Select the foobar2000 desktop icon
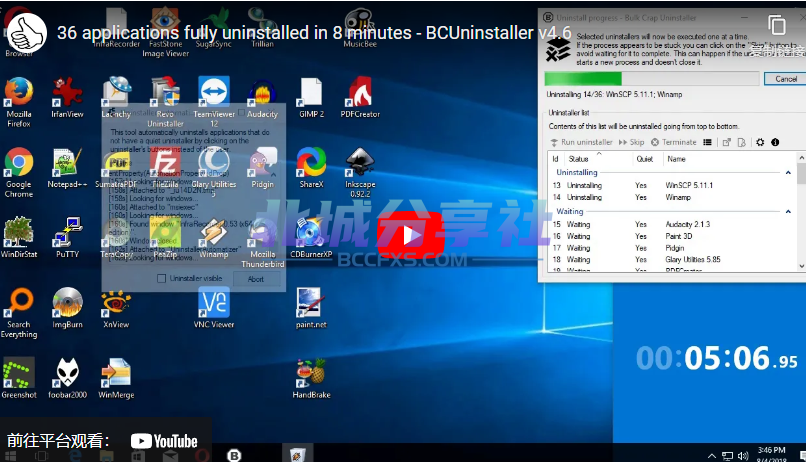This screenshot has height=462, width=806. 67,378
